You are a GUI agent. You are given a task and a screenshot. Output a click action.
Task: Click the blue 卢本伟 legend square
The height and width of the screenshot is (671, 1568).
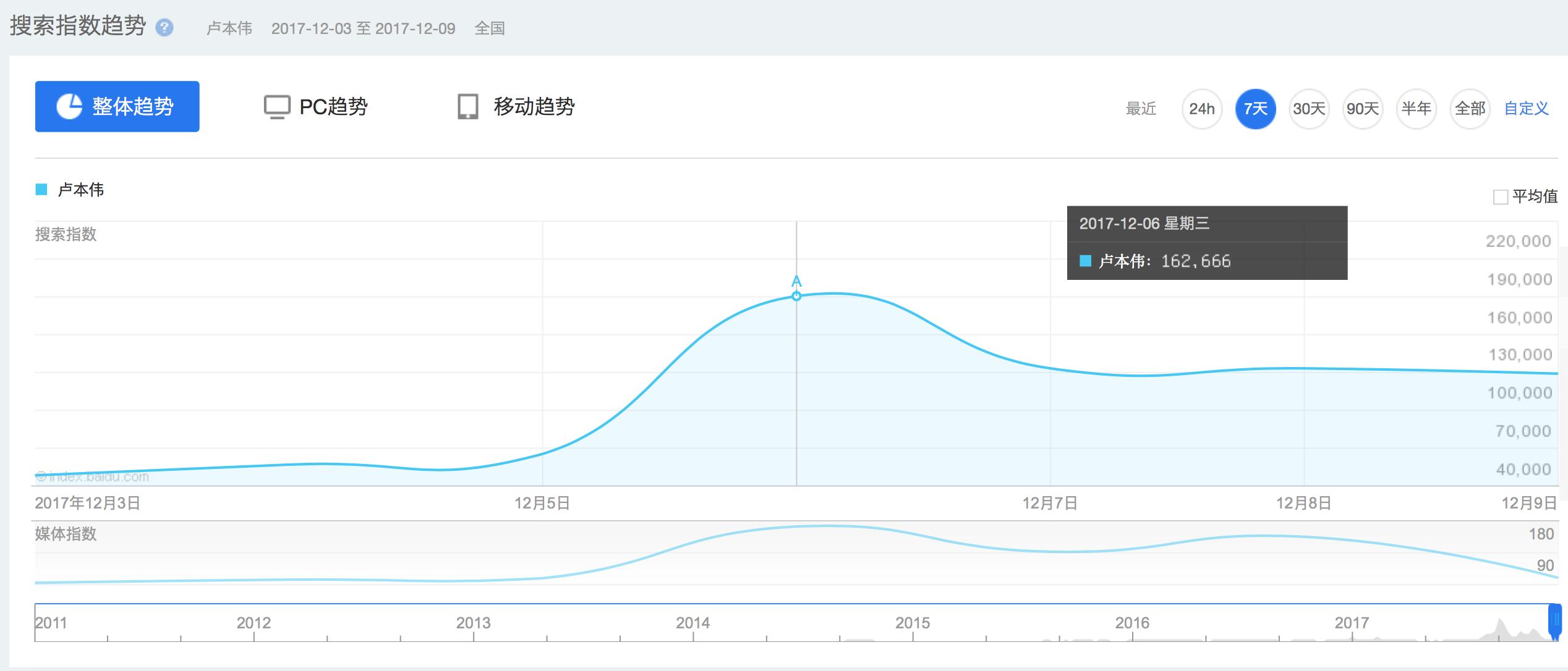coord(41,190)
